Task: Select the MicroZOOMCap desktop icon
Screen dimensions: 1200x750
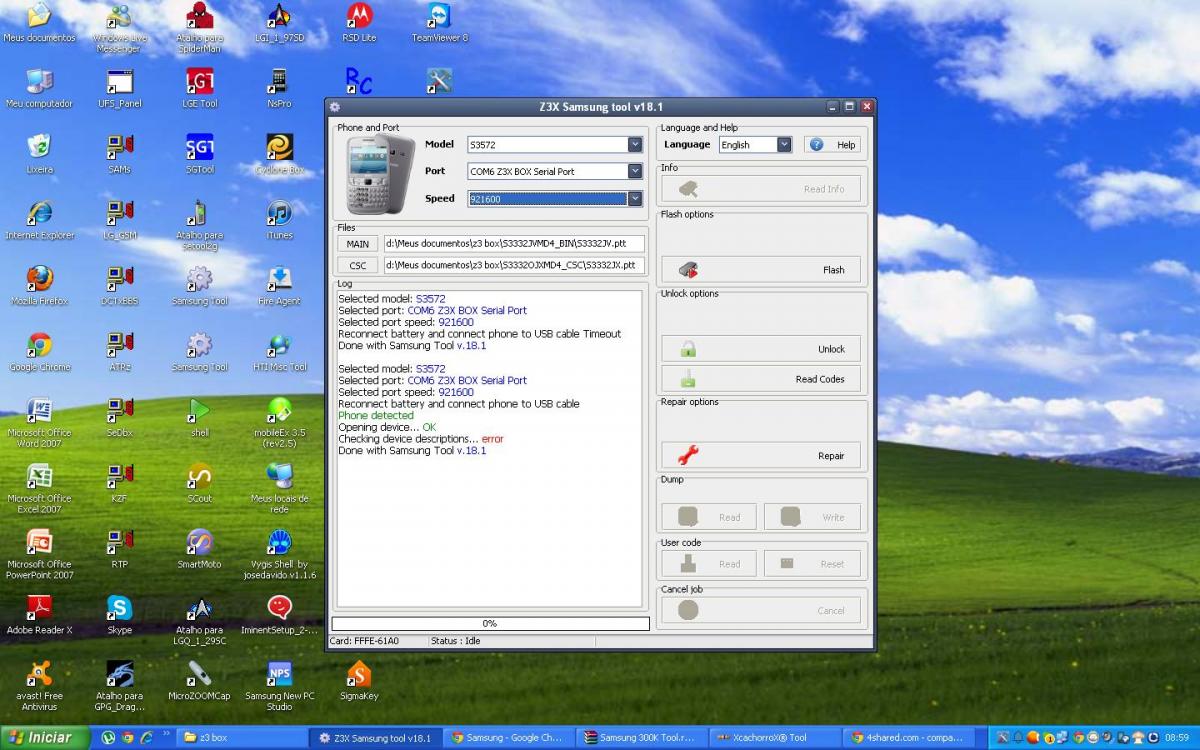Action: (199, 680)
